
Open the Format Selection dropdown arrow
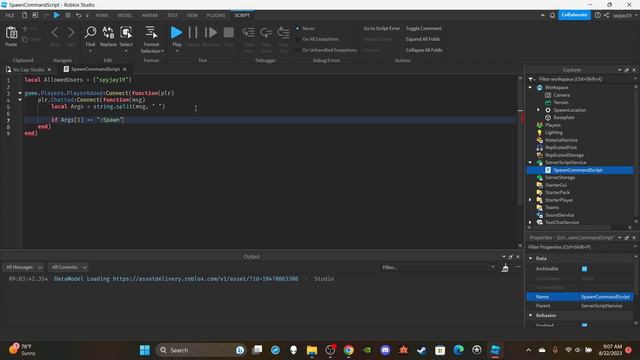pyautogui.click(x=162, y=51)
